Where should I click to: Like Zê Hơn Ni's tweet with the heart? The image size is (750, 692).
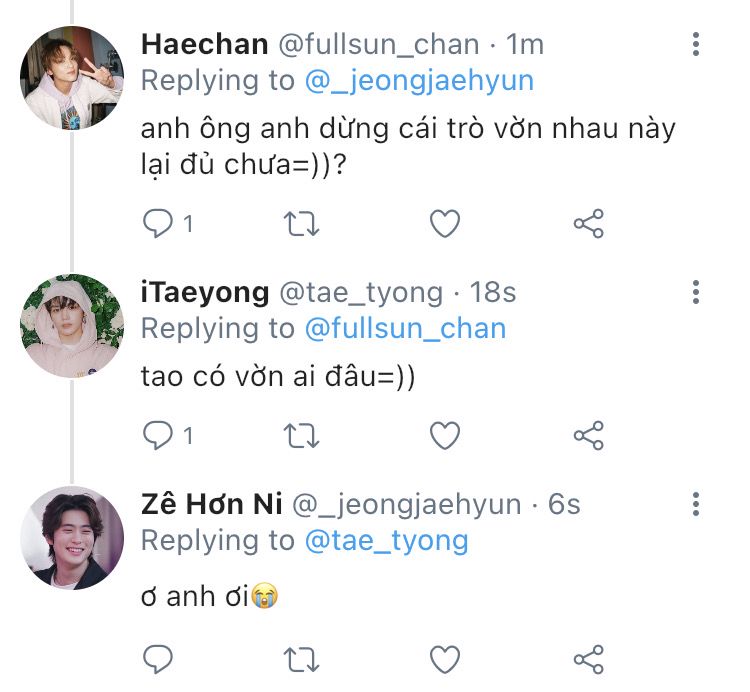tap(445, 658)
